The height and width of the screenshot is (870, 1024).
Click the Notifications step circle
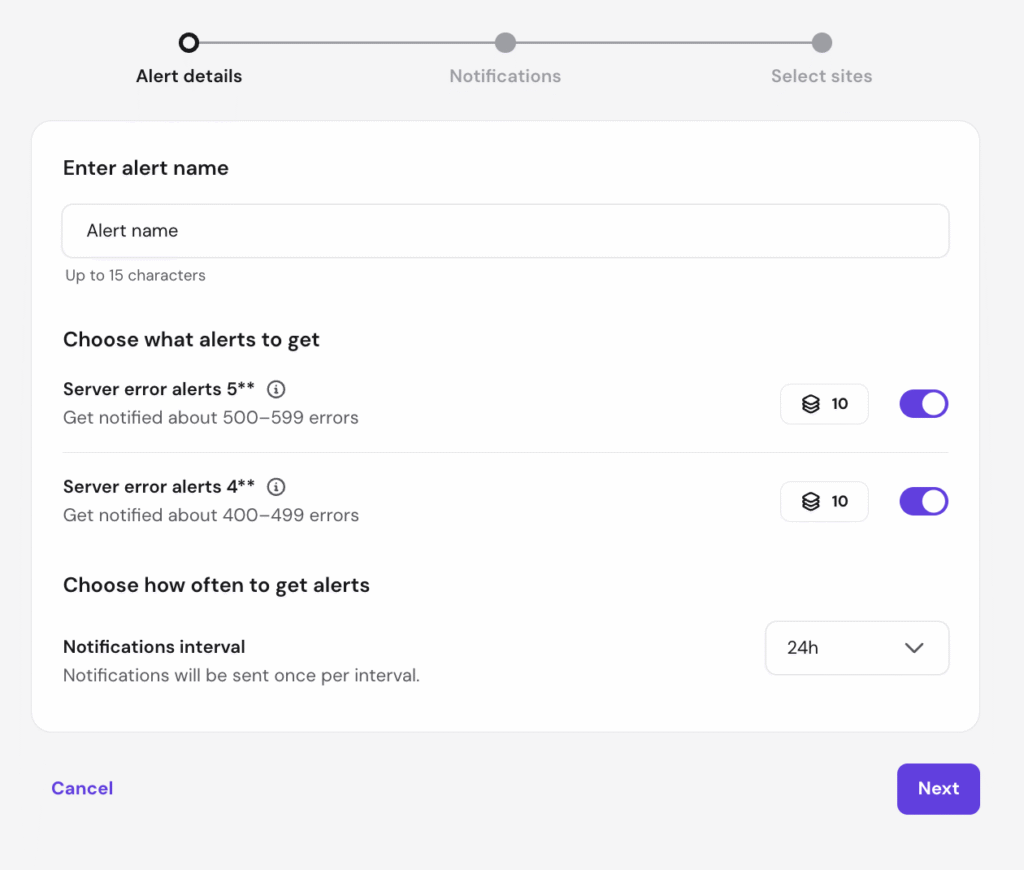pos(505,43)
